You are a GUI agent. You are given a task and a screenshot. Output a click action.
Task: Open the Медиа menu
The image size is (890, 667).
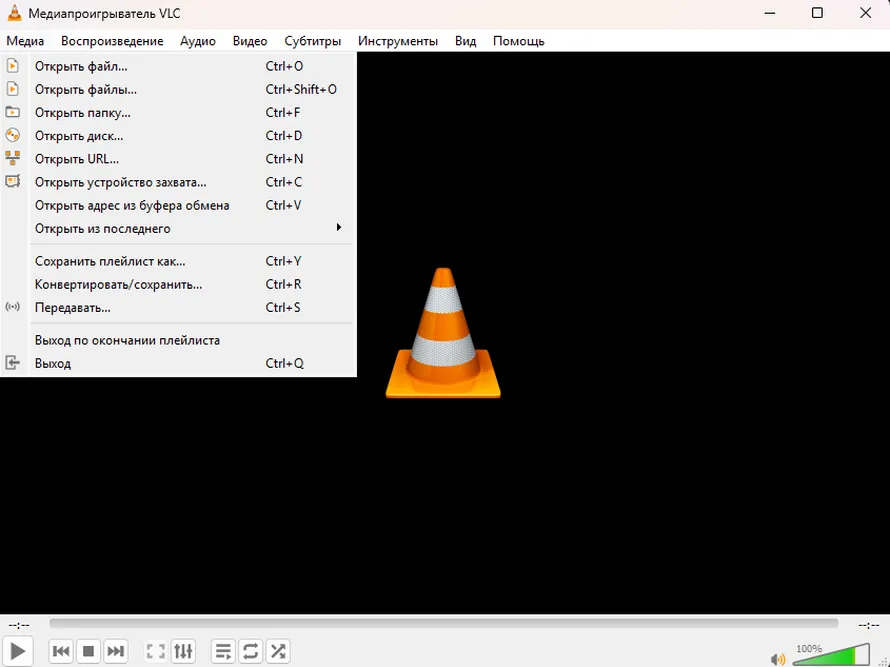tap(26, 41)
